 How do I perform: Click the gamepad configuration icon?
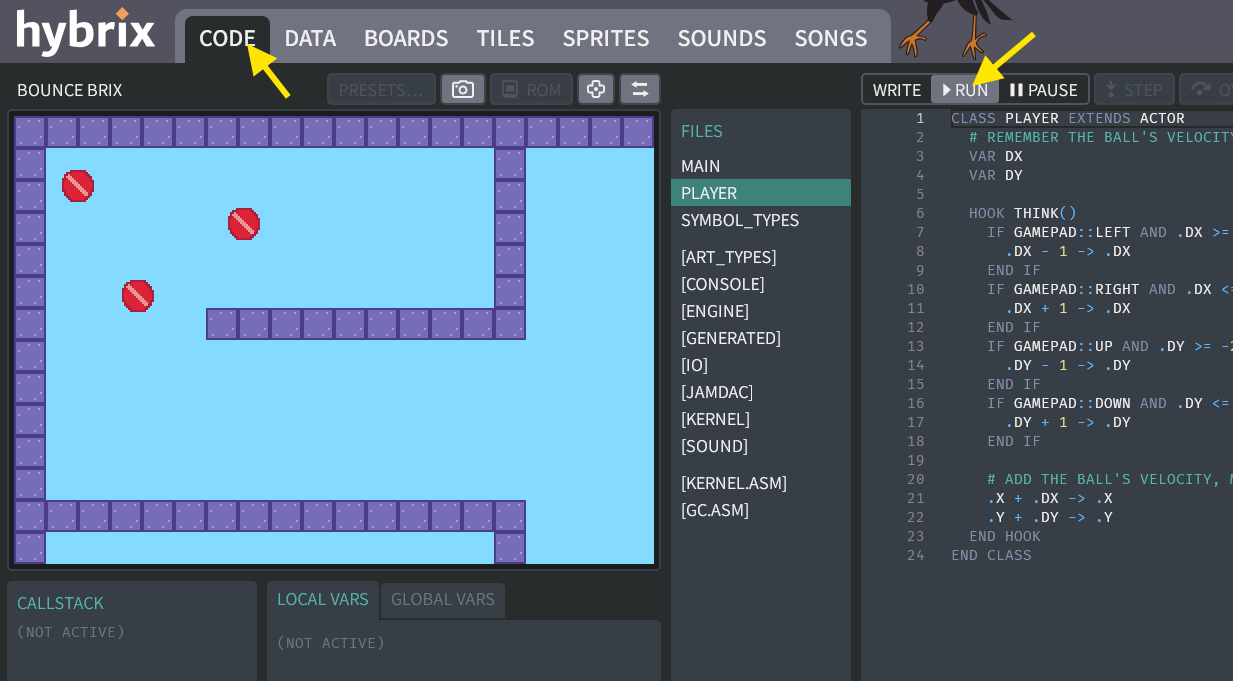(x=596, y=89)
